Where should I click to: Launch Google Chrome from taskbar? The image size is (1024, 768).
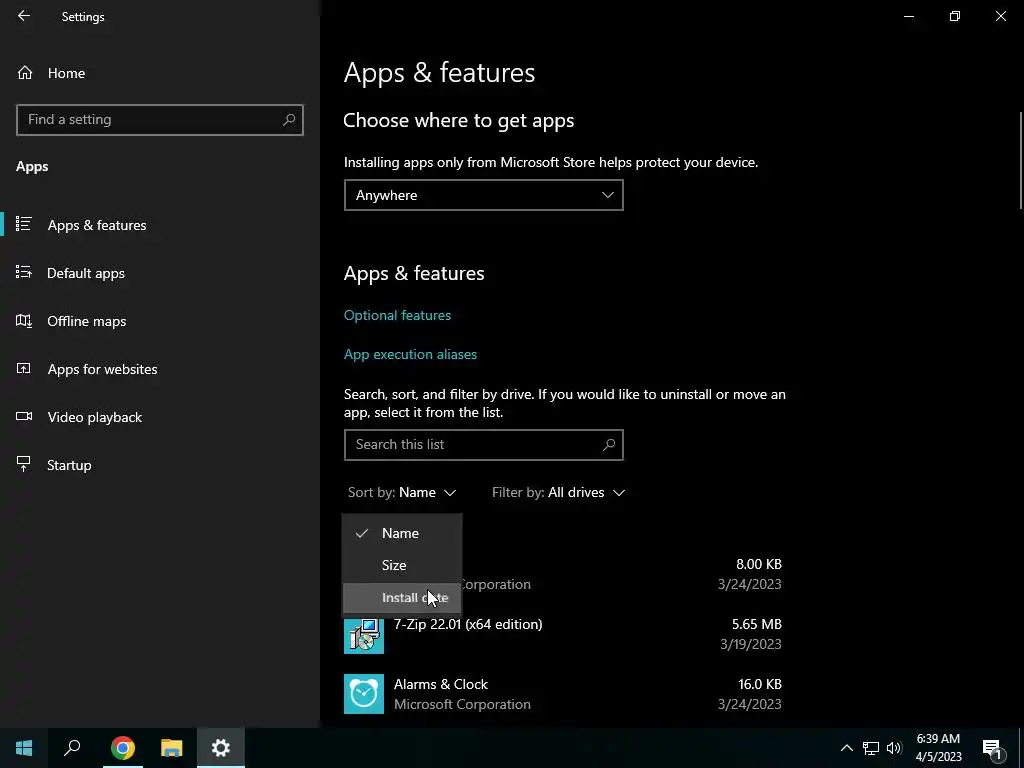pos(122,748)
